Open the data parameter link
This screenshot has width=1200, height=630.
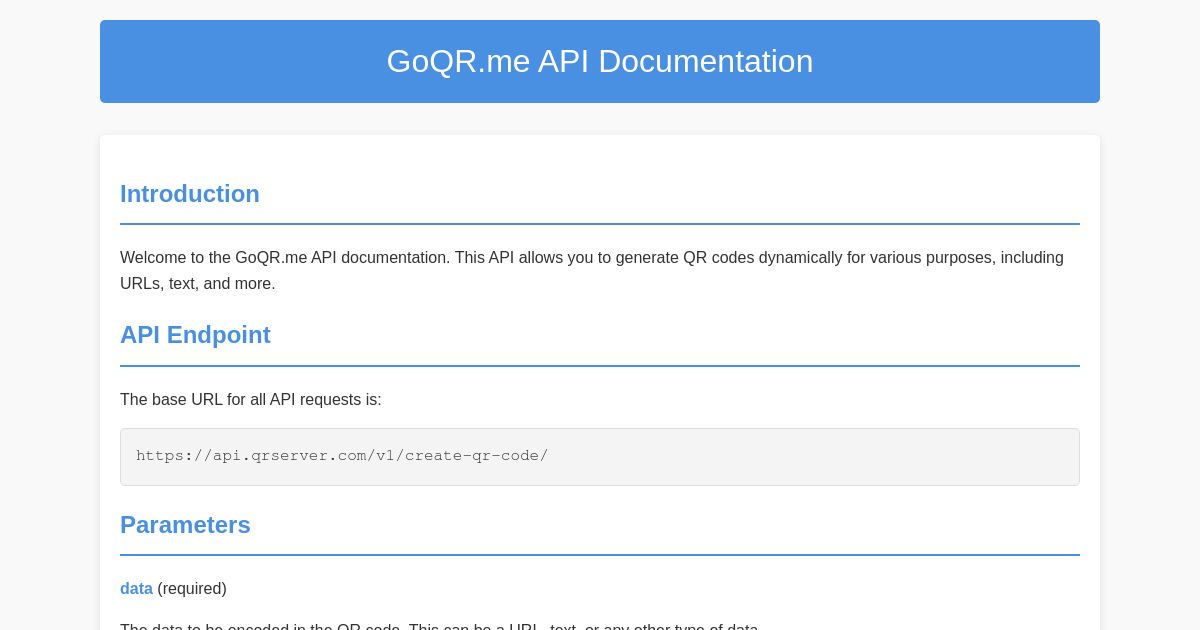(136, 589)
